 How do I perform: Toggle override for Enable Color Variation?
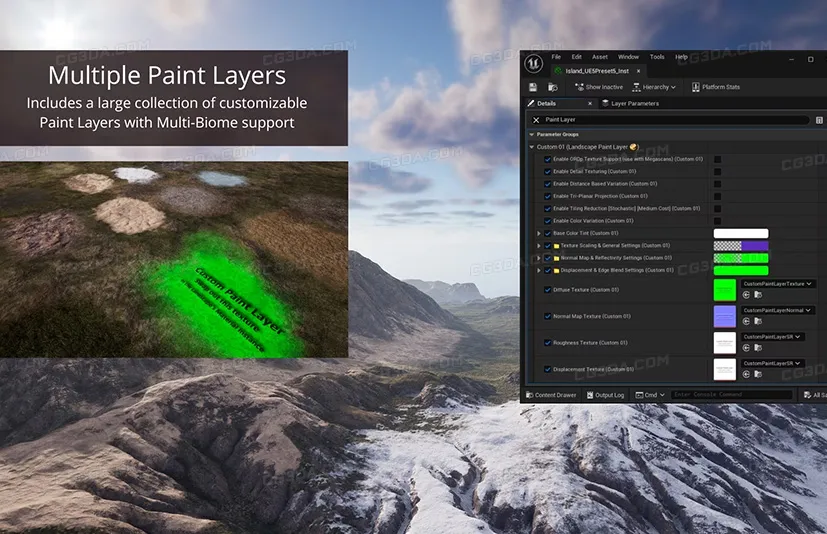pos(547,221)
